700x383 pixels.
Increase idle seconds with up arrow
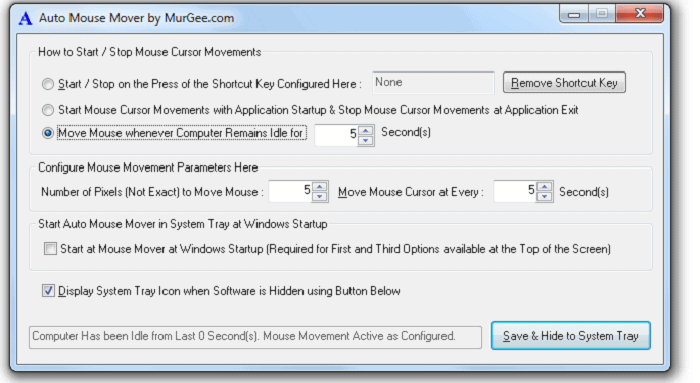pos(366,131)
